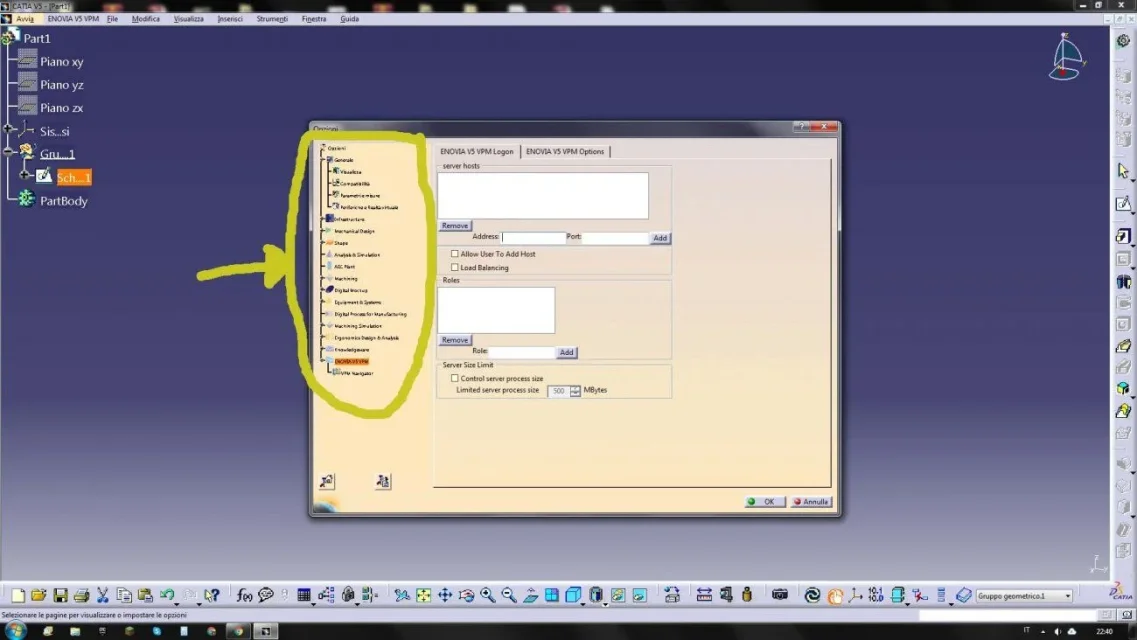The height and width of the screenshot is (640, 1137).
Task: Switch to ENOVIA V5 VPM Options tab
Action: tap(565, 151)
